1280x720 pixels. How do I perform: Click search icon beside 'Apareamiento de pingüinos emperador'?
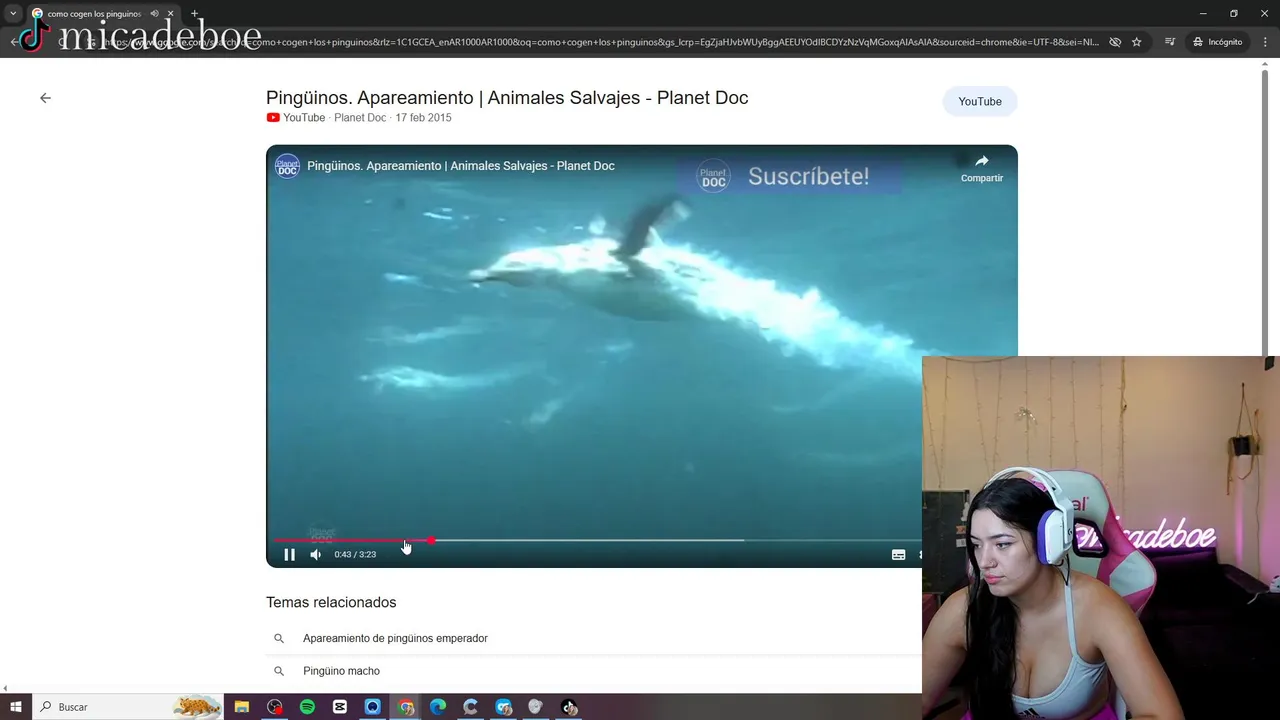279,638
